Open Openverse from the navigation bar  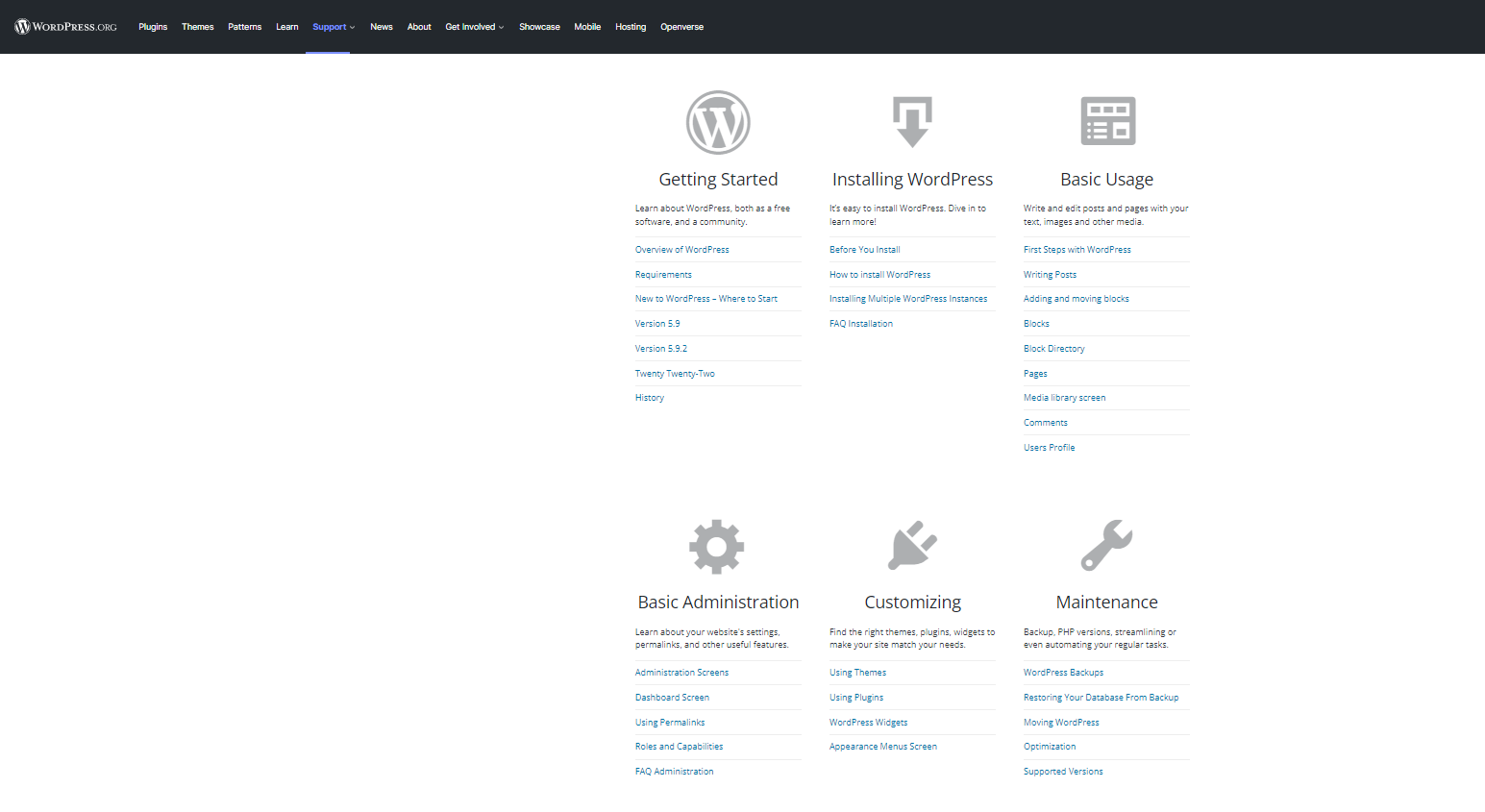click(682, 27)
